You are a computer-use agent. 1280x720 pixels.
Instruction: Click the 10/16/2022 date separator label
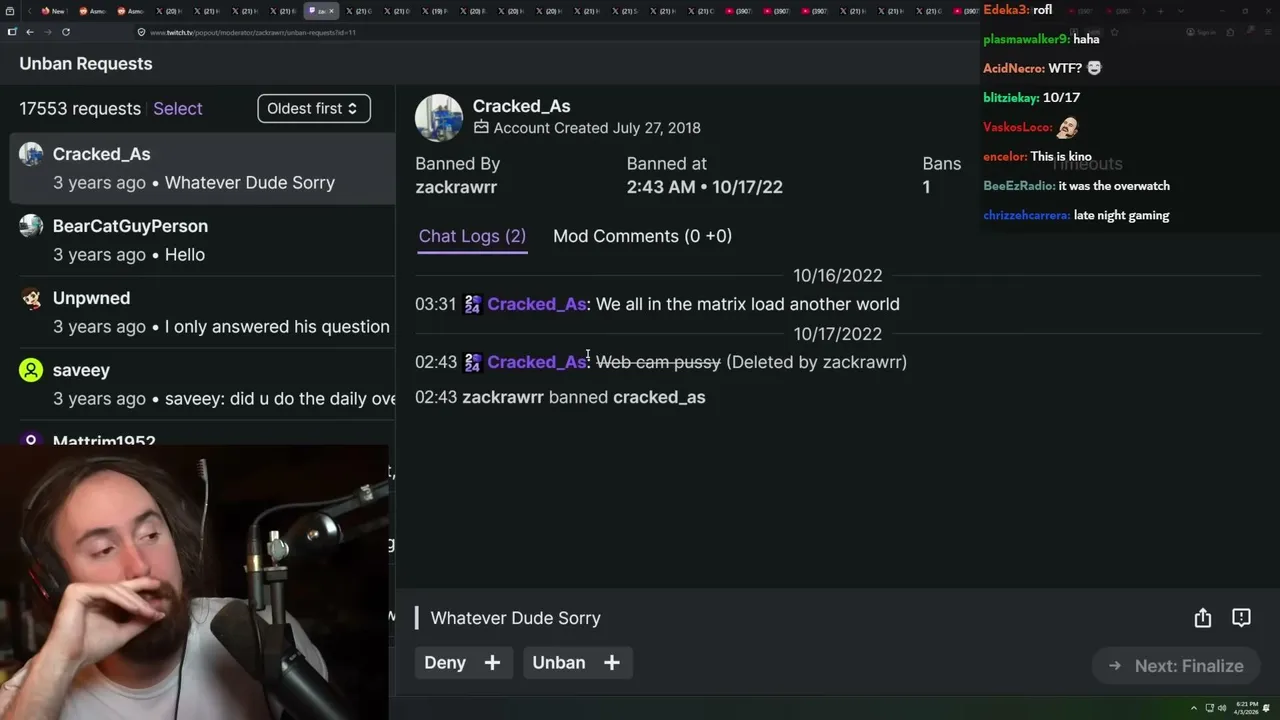click(x=838, y=275)
